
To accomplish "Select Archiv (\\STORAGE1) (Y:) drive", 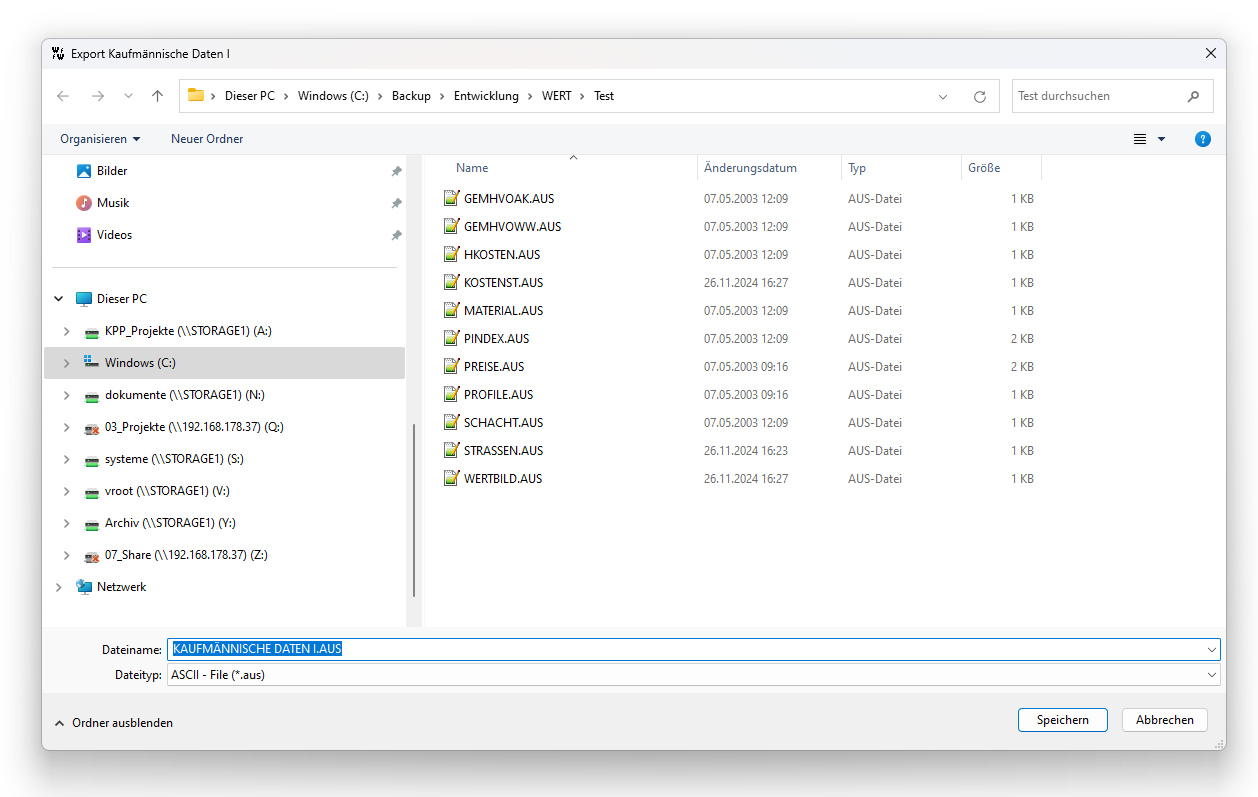I will coord(170,523).
